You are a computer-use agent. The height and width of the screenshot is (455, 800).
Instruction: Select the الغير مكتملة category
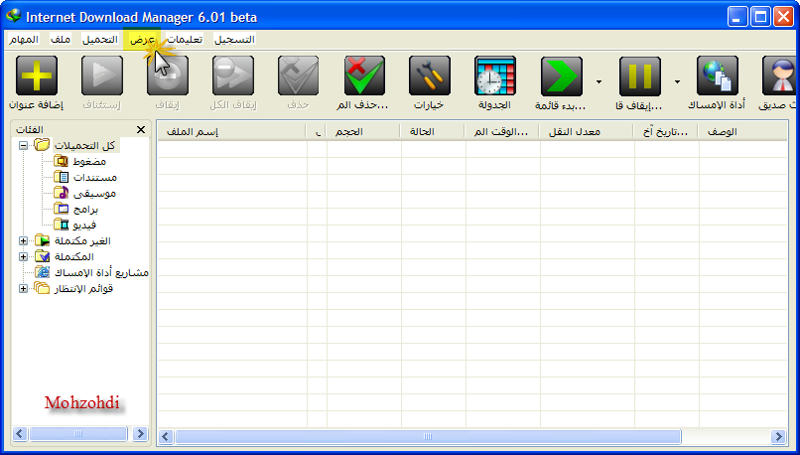(82, 240)
